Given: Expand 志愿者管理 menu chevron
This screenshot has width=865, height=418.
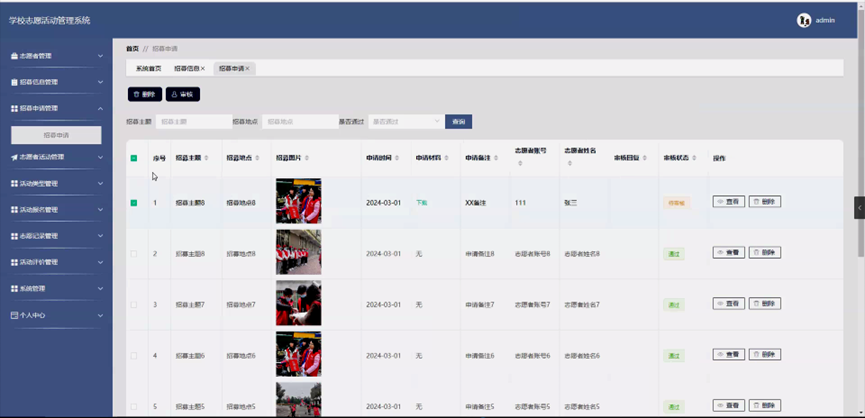Looking at the screenshot, I should (100, 56).
